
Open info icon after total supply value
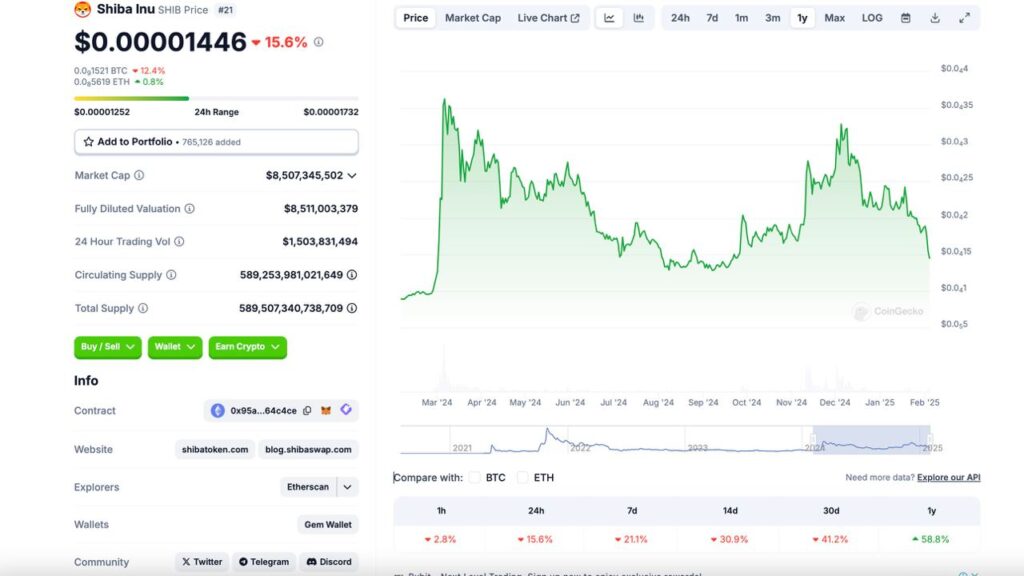[352, 308]
